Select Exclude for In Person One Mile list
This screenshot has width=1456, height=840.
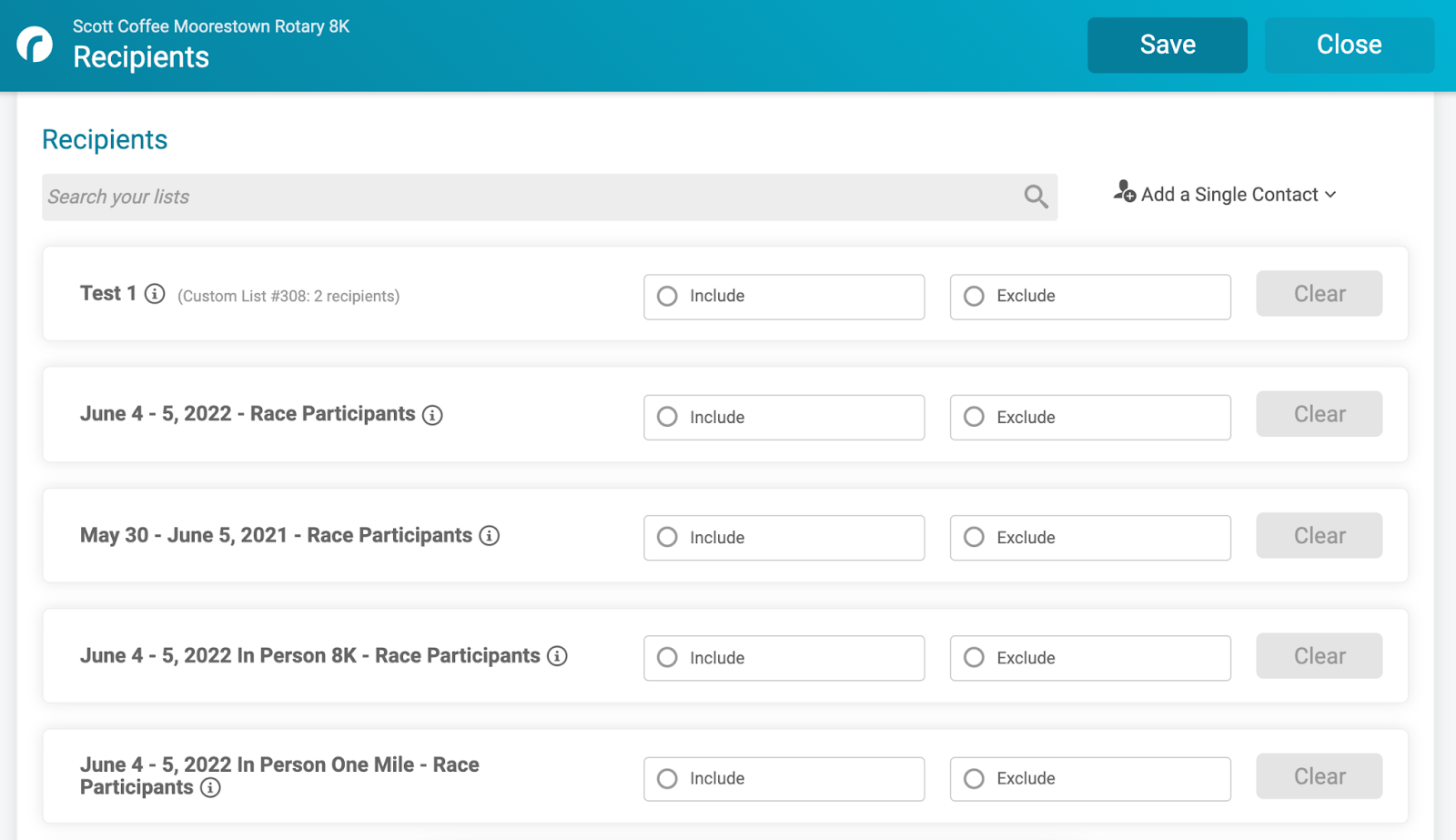pyautogui.click(x=1090, y=779)
